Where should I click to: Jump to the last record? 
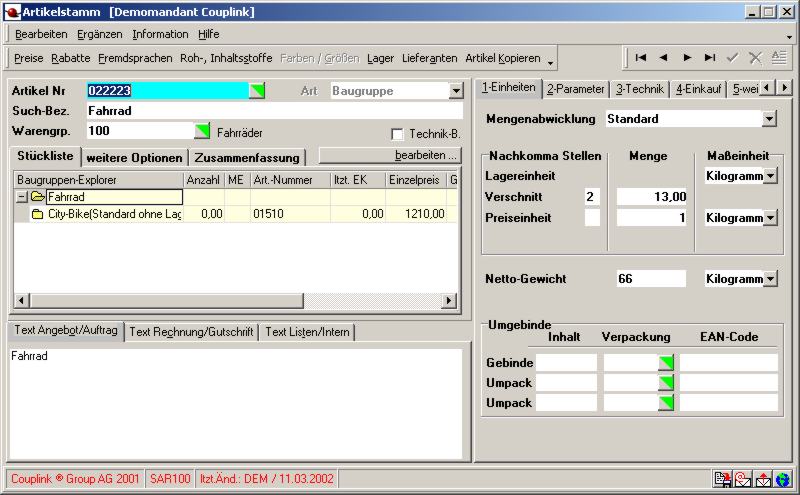pyautogui.click(x=710, y=58)
